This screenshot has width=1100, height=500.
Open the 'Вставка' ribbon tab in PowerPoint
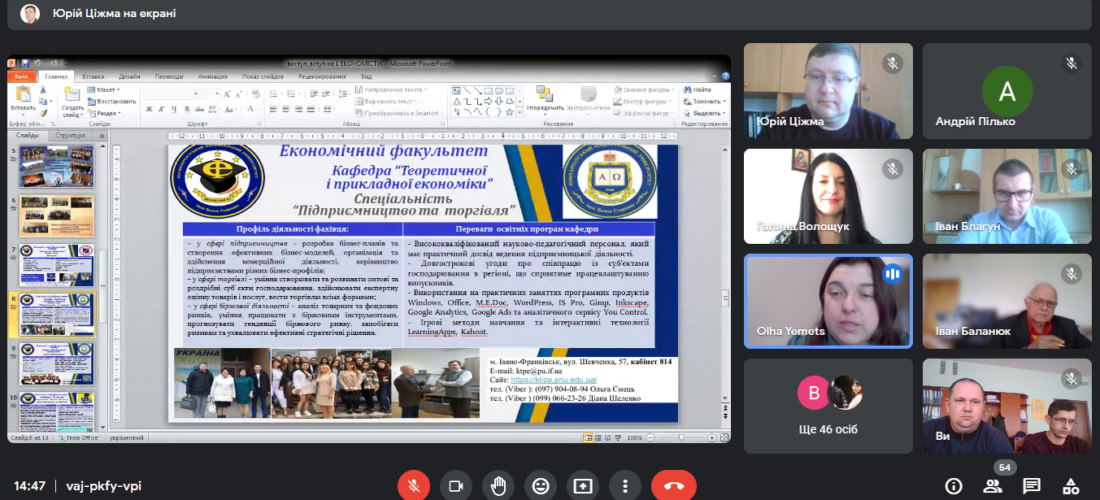tap(93, 76)
